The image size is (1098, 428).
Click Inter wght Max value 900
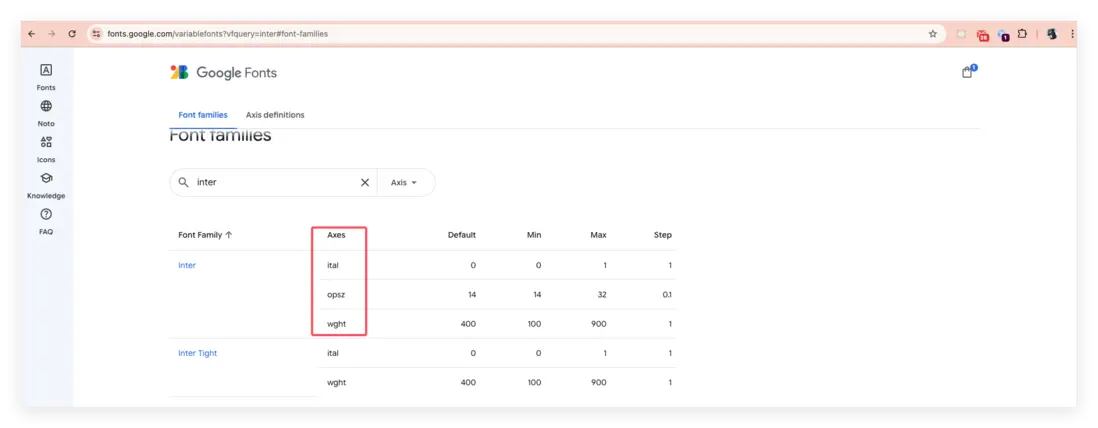(x=599, y=324)
